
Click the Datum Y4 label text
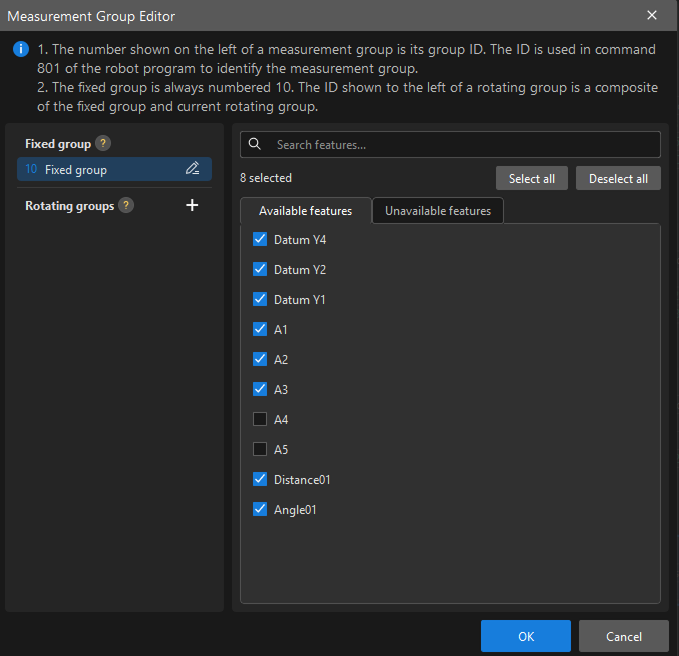(x=300, y=239)
